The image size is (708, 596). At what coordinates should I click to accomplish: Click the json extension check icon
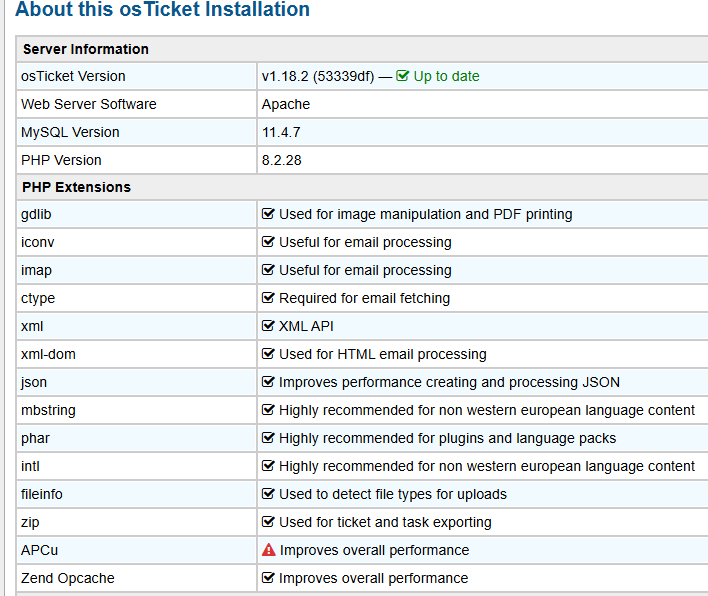[268, 382]
